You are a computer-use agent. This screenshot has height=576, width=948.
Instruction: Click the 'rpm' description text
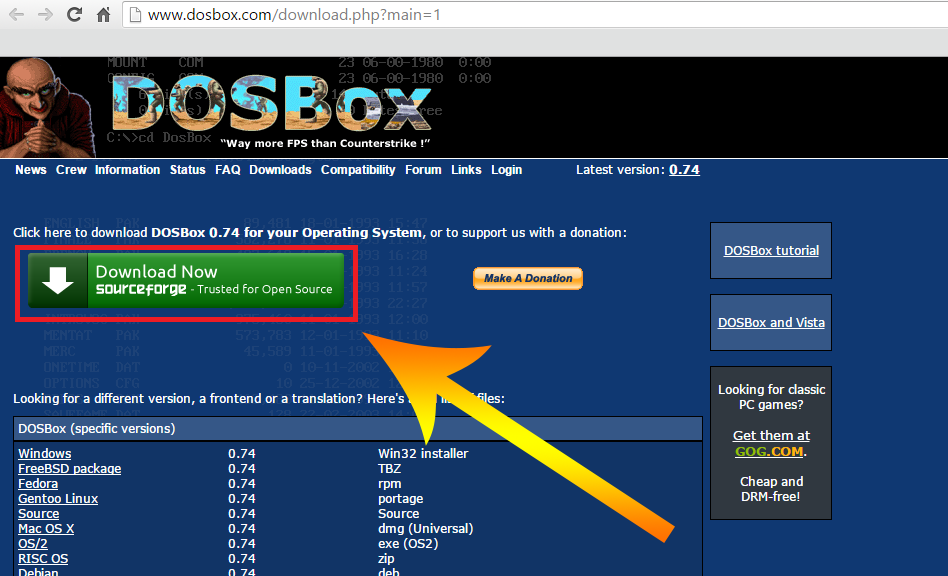(389, 484)
